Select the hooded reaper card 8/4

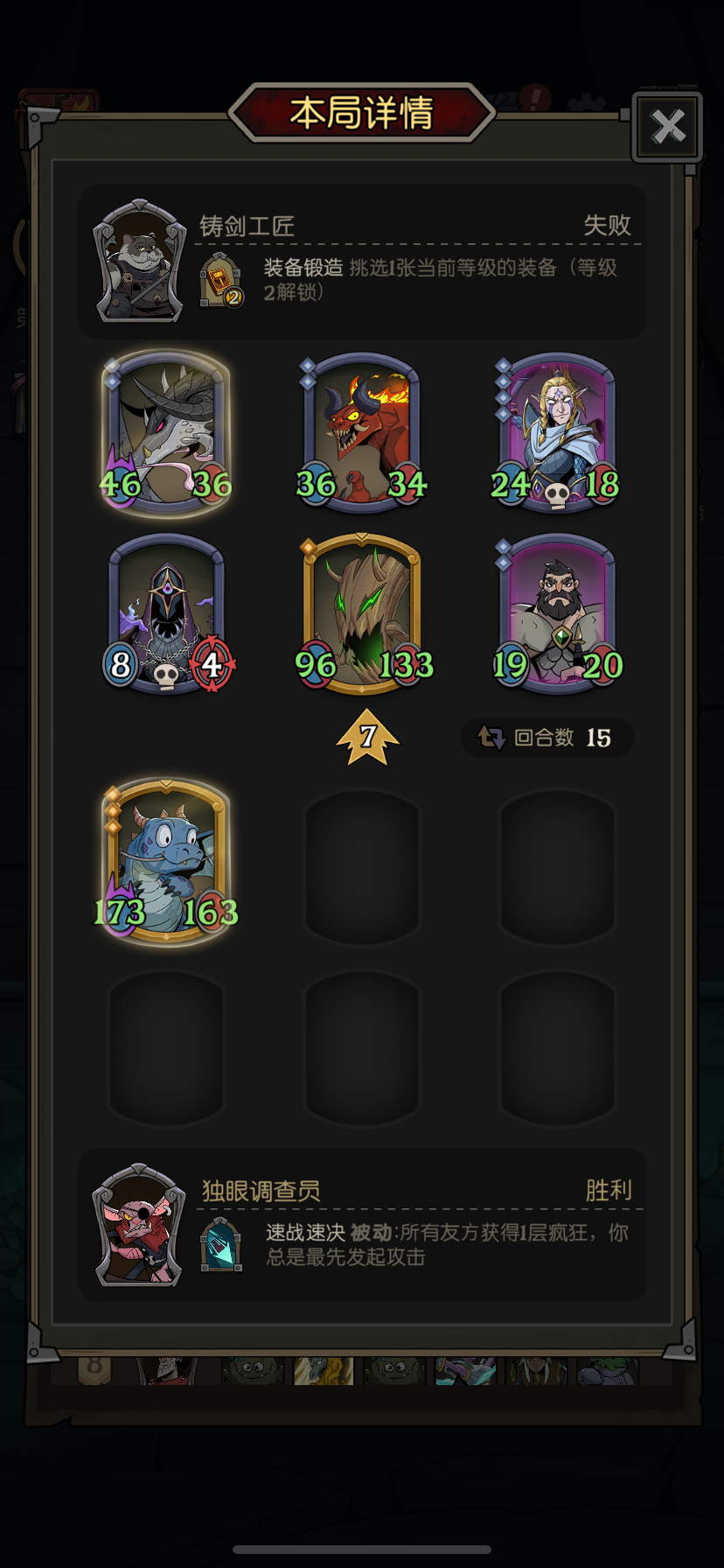pyautogui.click(x=166, y=612)
